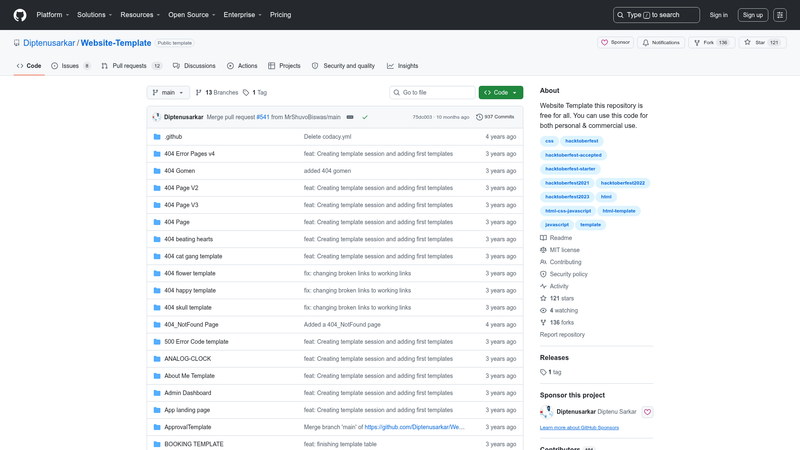Click the Sponsor heart button

pos(615,42)
